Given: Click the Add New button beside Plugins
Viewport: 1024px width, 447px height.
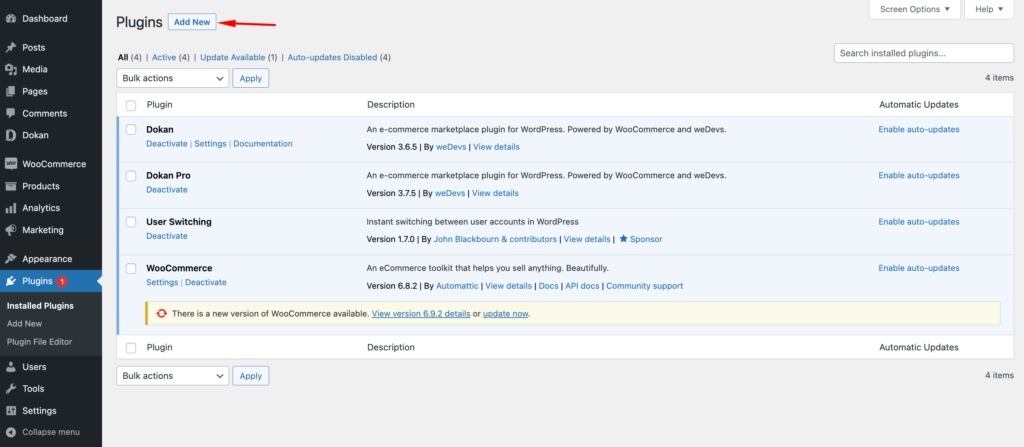Looking at the screenshot, I should (192, 22).
